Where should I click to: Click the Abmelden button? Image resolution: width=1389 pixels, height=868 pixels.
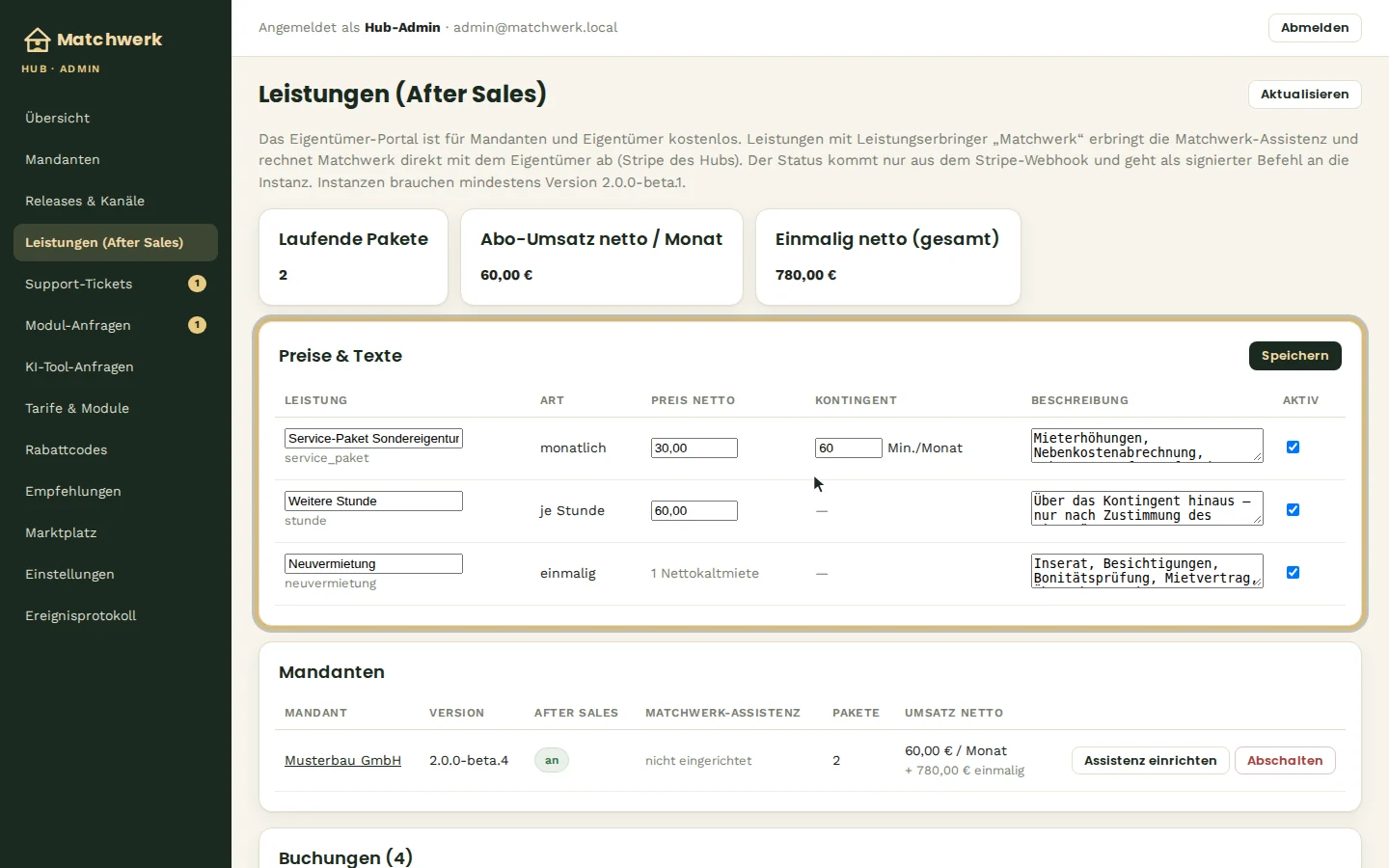1315,28
